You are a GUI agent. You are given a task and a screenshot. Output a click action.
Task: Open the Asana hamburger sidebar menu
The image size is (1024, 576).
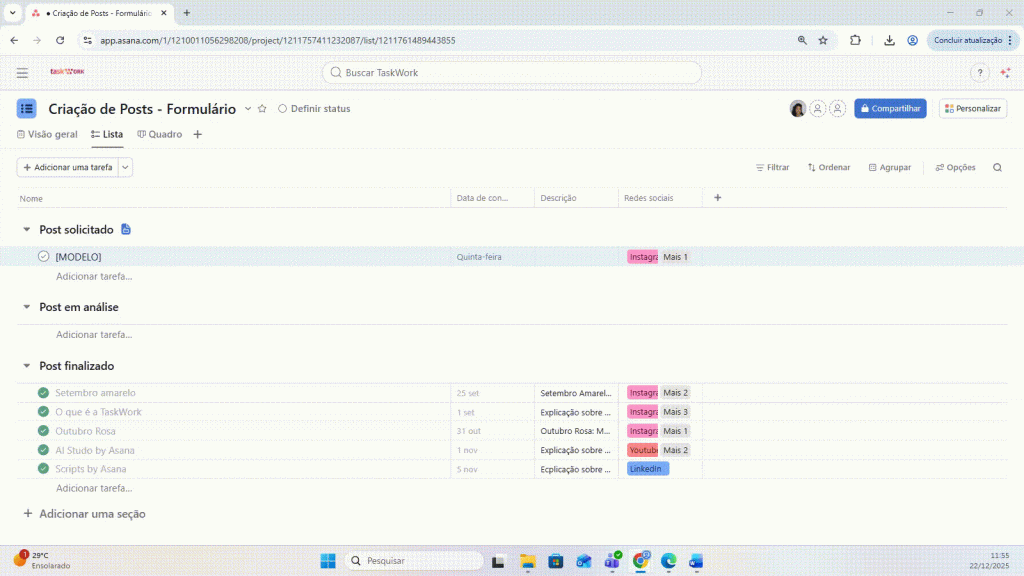[x=22, y=73]
